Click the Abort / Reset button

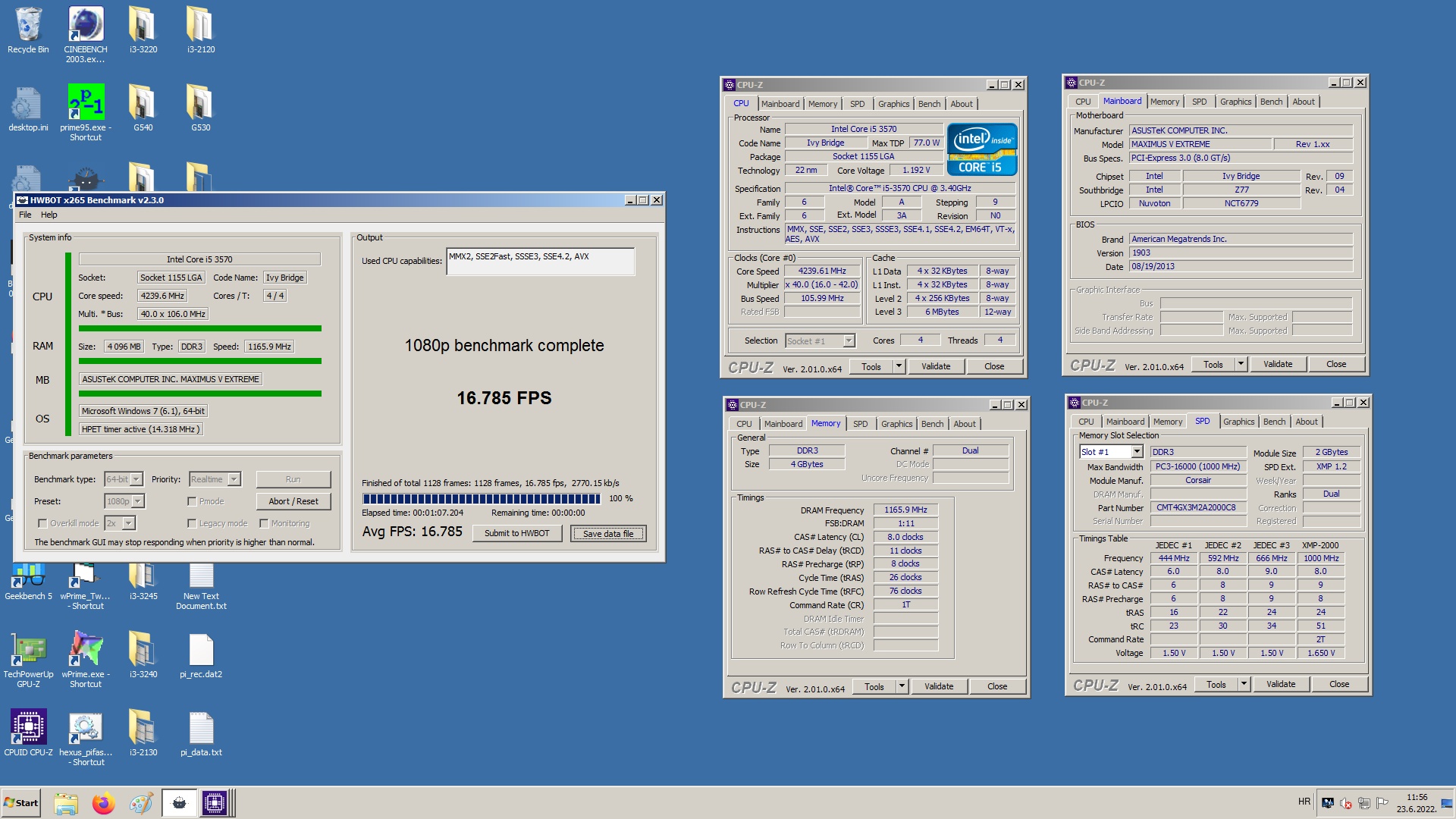(293, 501)
